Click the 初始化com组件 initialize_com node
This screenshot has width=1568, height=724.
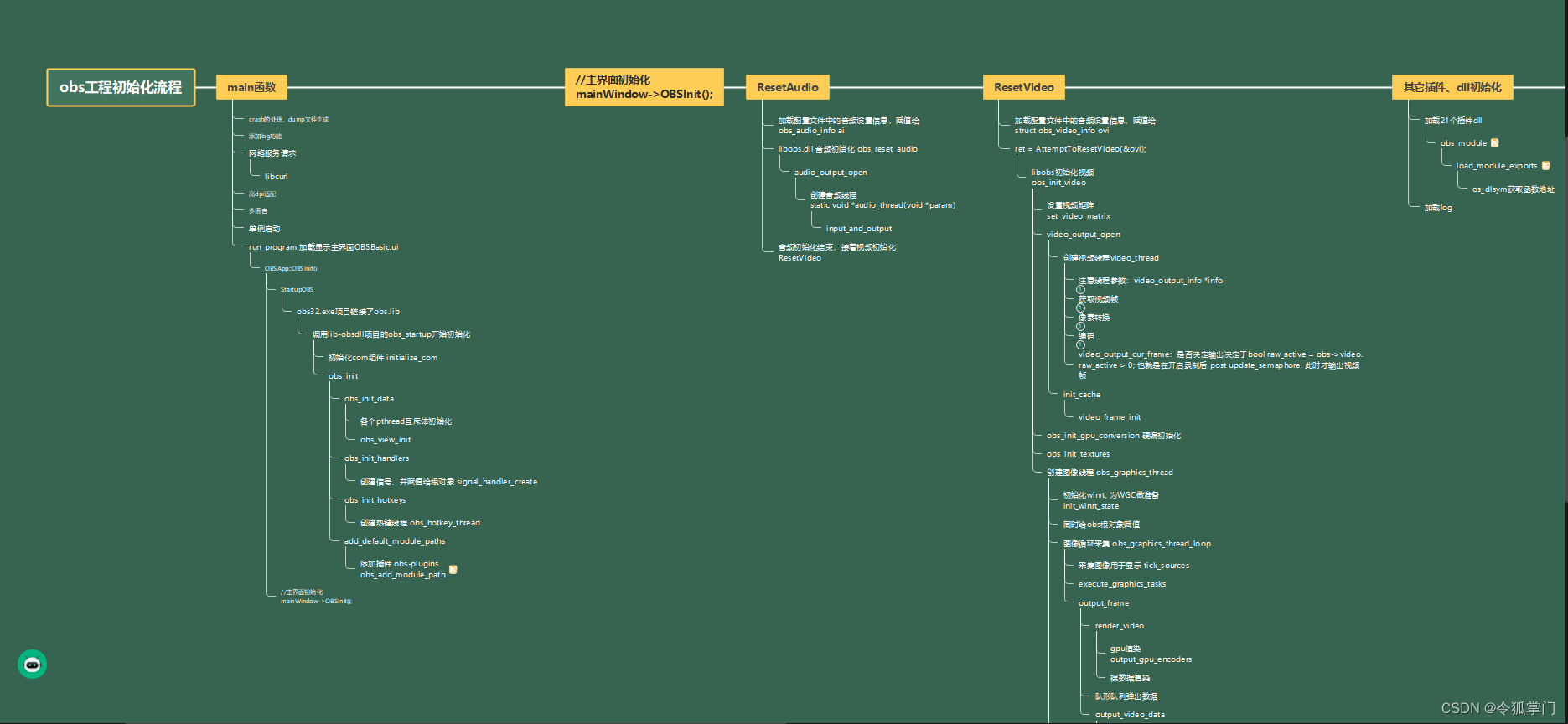(x=383, y=358)
